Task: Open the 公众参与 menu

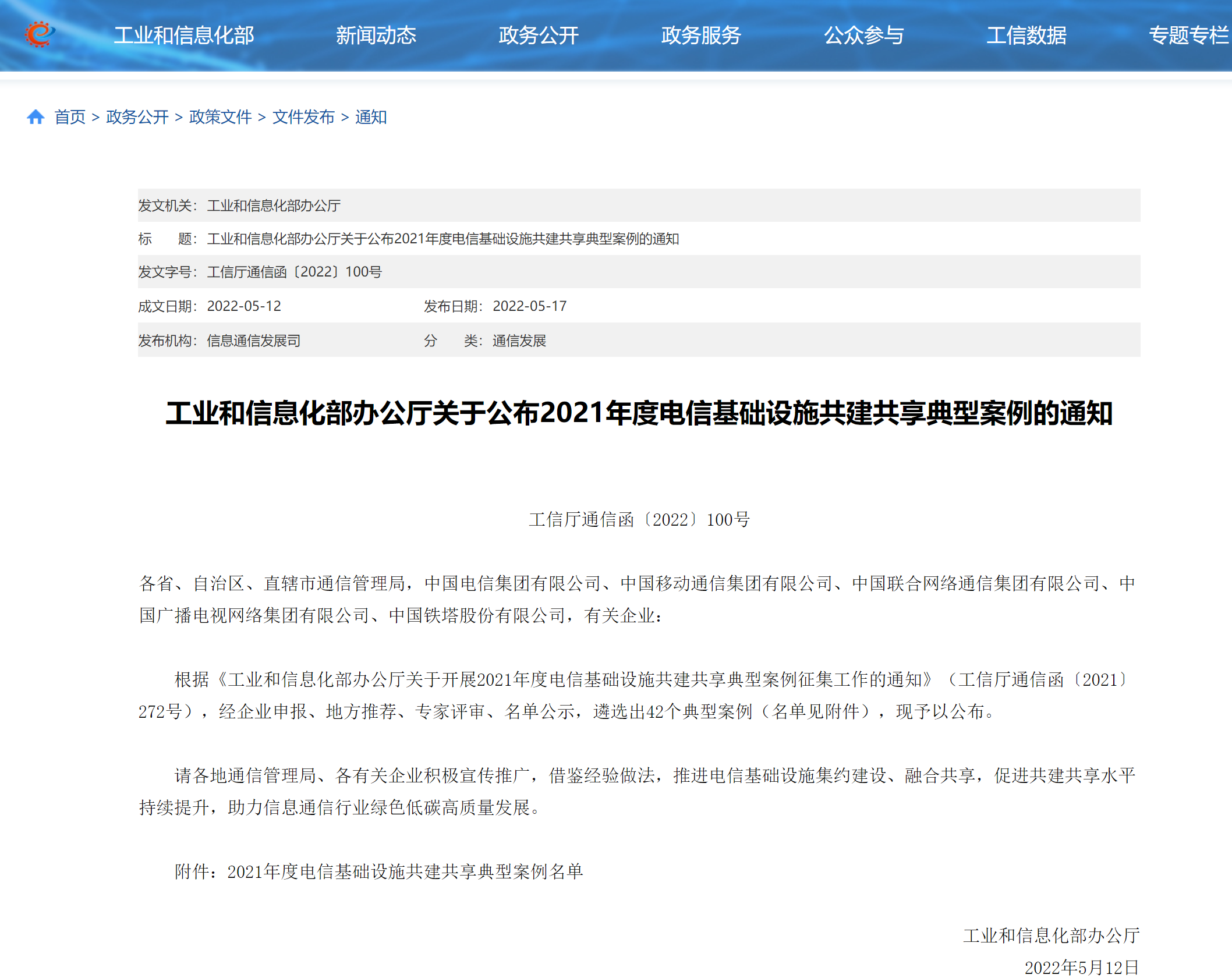Action: 864,36
